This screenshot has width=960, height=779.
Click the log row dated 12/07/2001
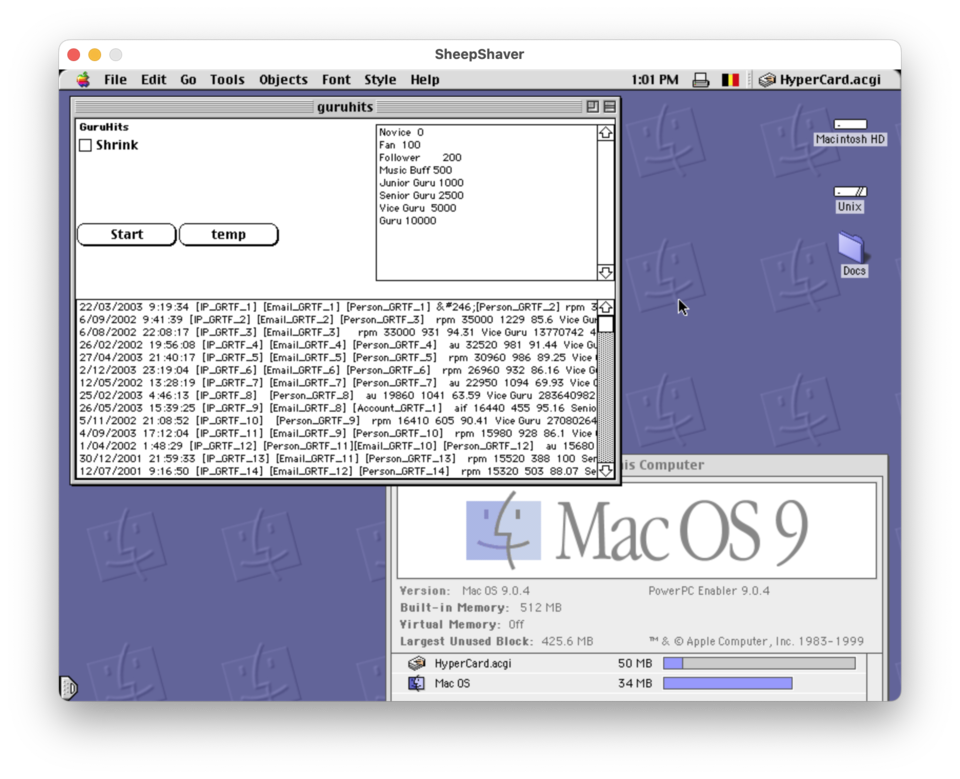pos(337,471)
